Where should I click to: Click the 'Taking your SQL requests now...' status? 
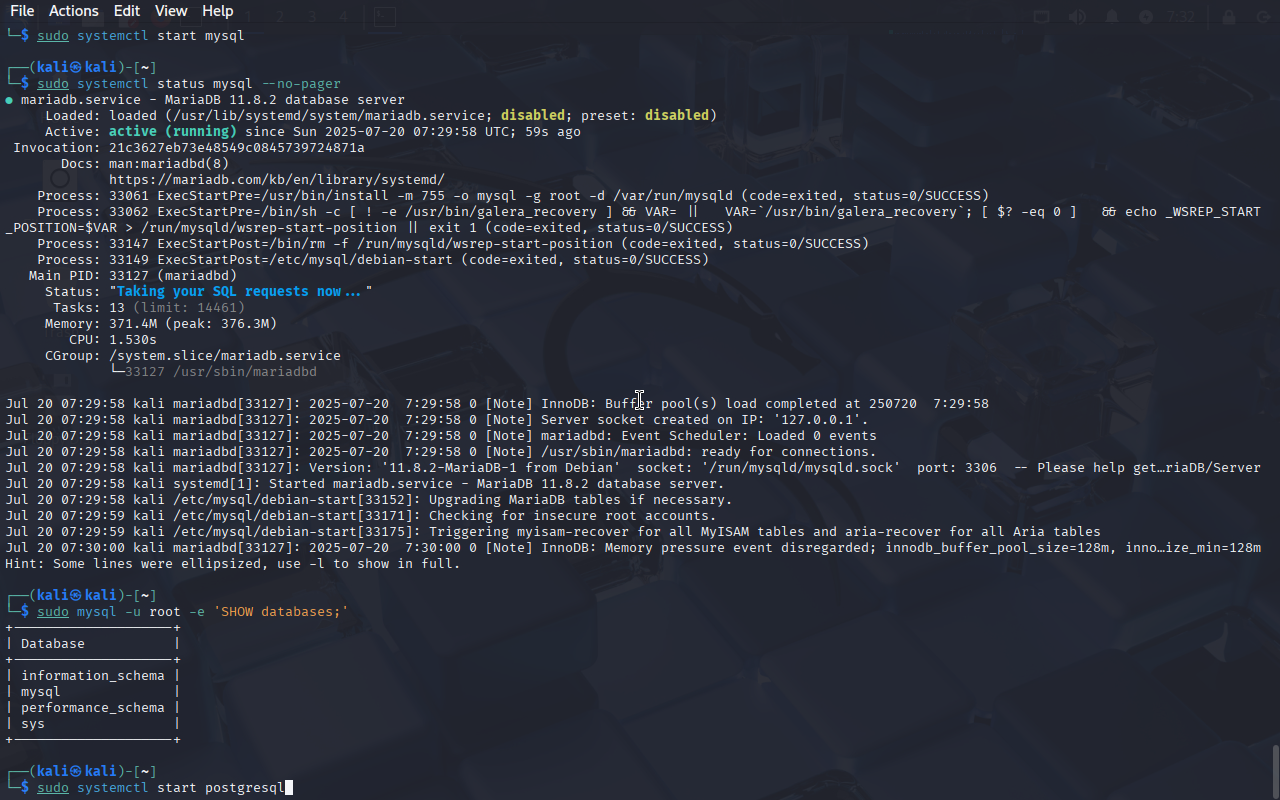[241, 292]
